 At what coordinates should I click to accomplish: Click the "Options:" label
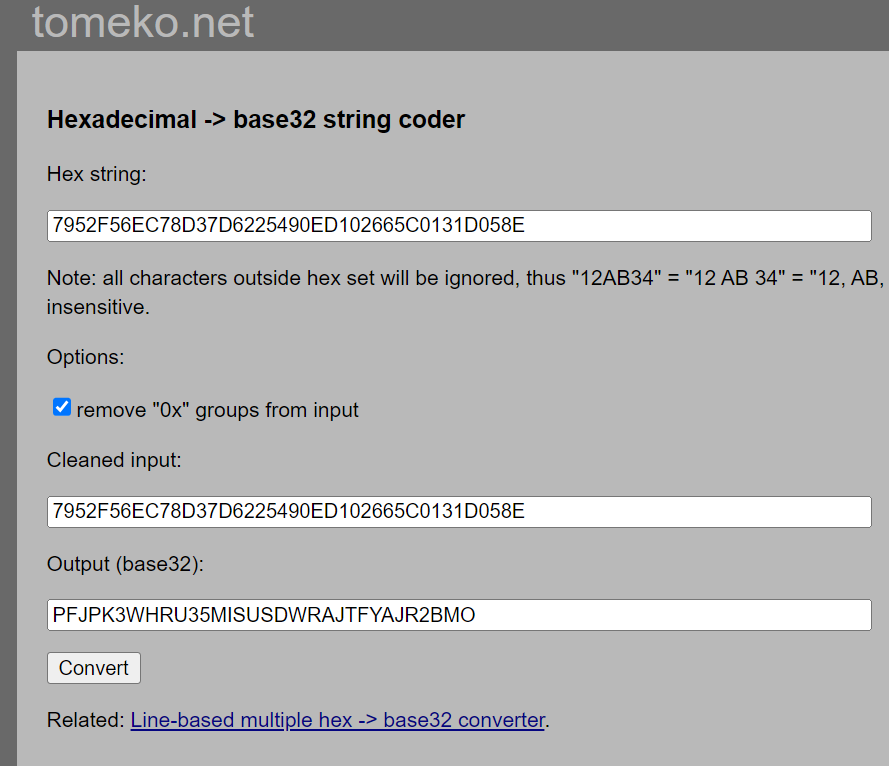[x=85, y=357]
